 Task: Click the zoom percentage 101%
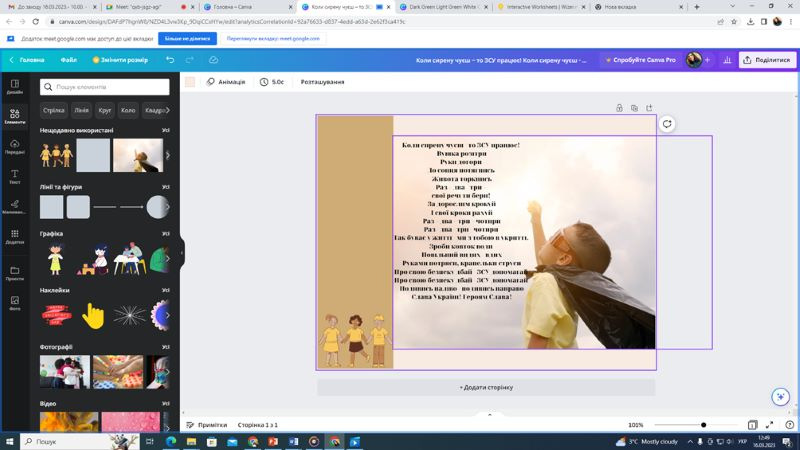[635, 424]
